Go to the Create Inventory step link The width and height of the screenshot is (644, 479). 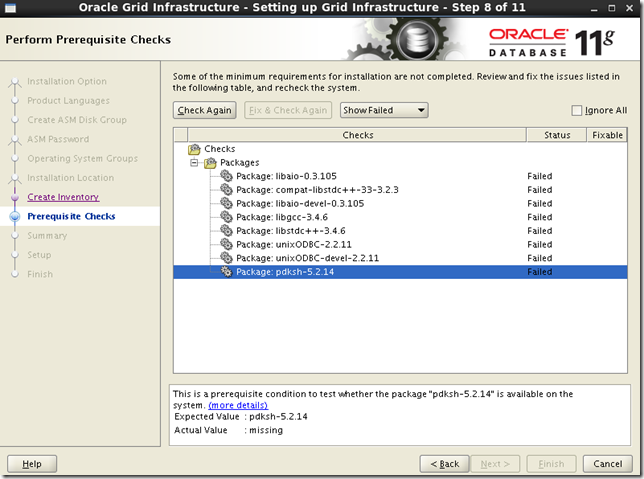click(63, 197)
